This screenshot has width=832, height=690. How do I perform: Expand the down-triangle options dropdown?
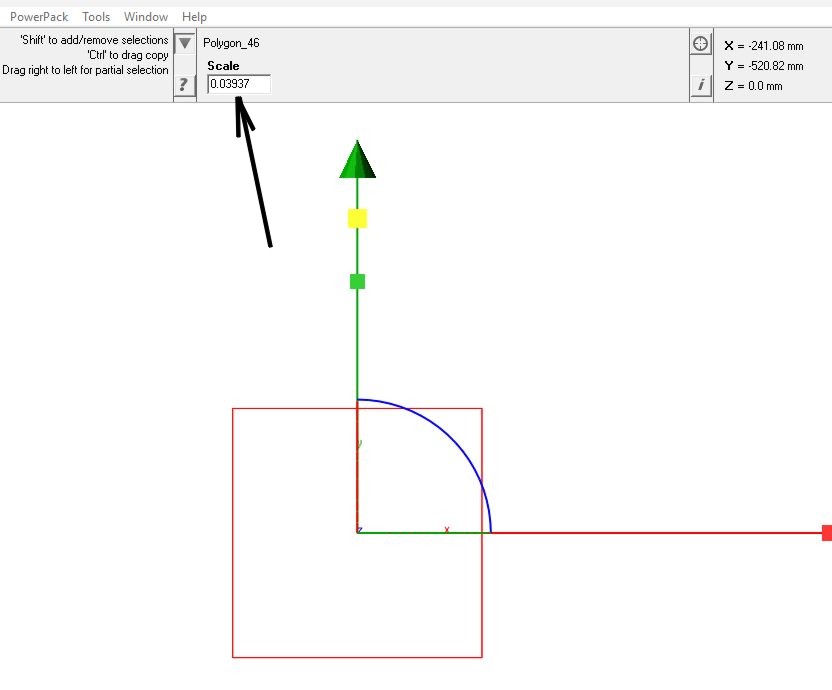(x=184, y=43)
